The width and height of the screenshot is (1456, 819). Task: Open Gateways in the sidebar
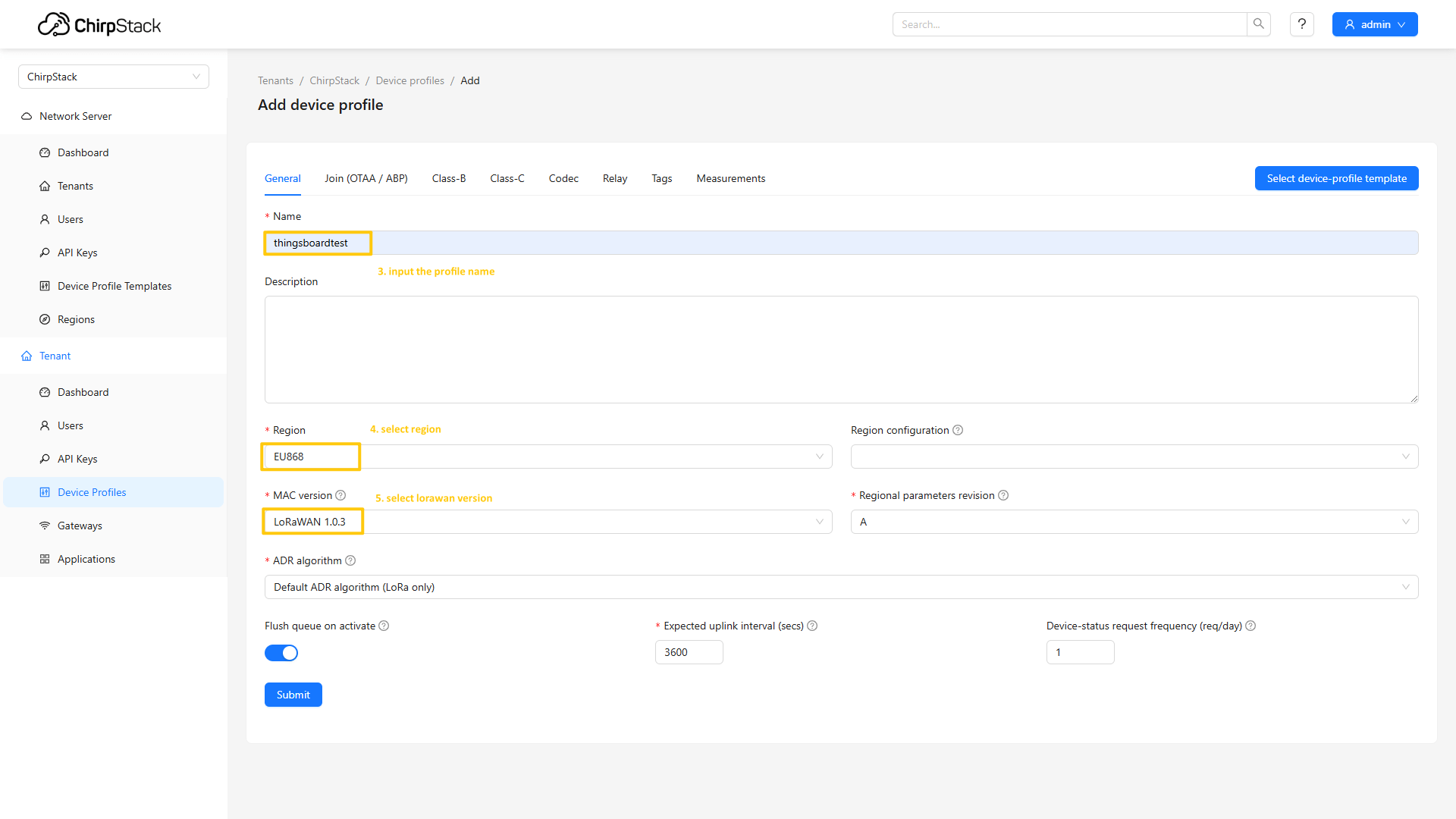click(x=80, y=526)
